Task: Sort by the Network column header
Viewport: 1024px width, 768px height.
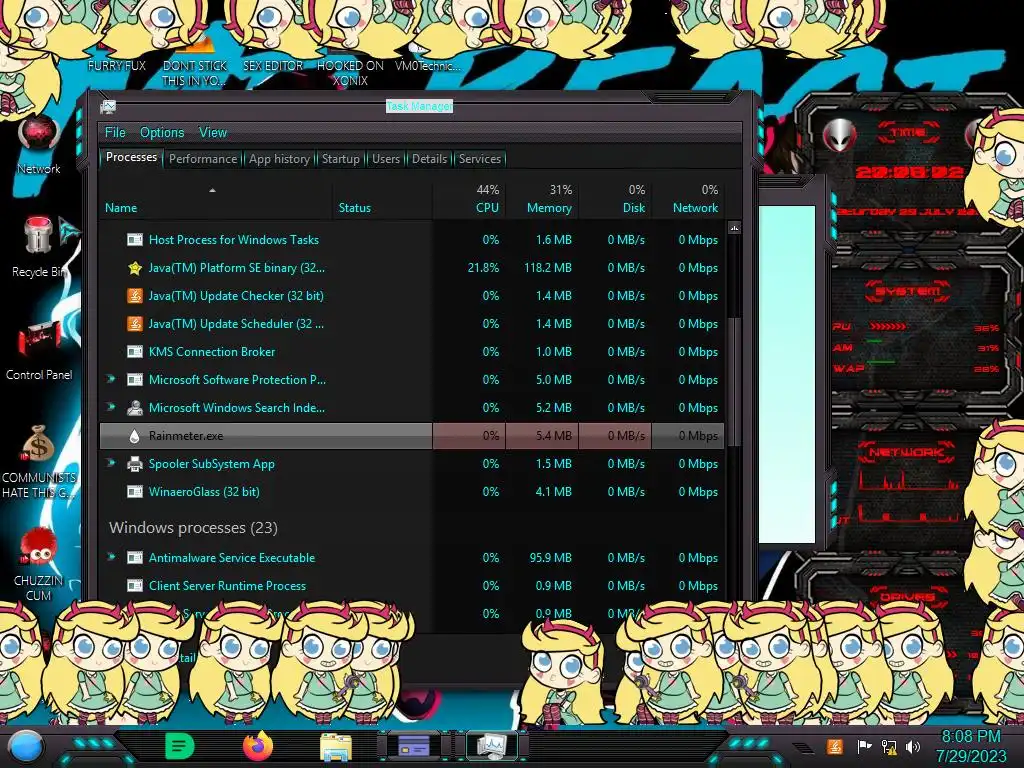Action: click(x=688, y=200)
